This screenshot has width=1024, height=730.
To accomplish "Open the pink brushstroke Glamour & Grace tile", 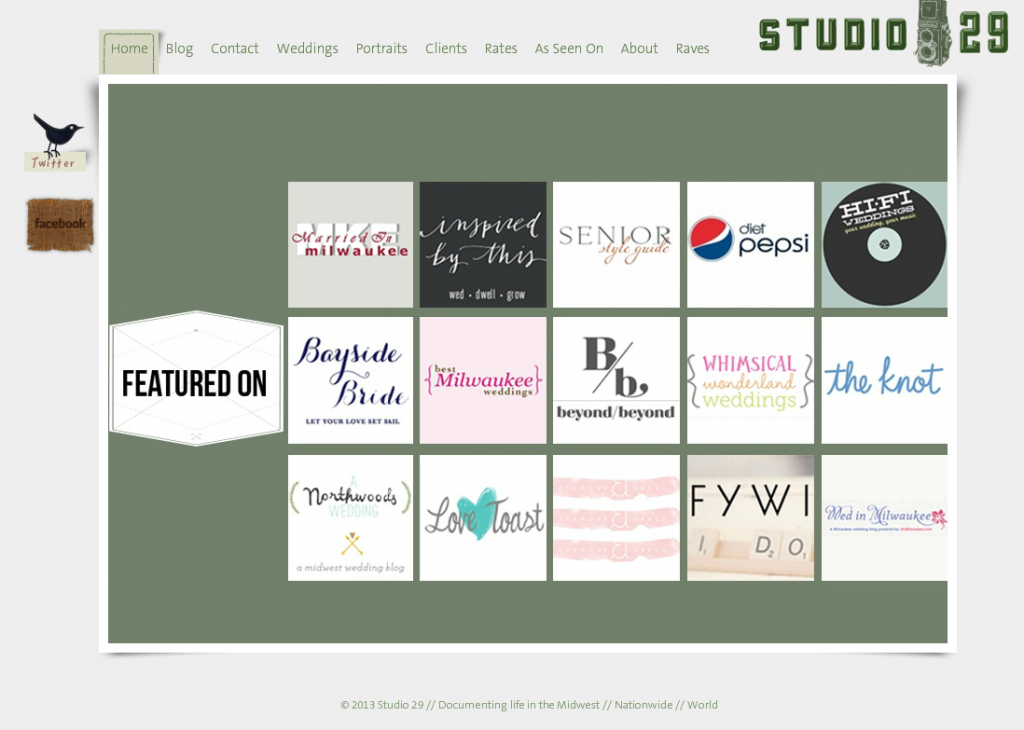I will point(616,518).
